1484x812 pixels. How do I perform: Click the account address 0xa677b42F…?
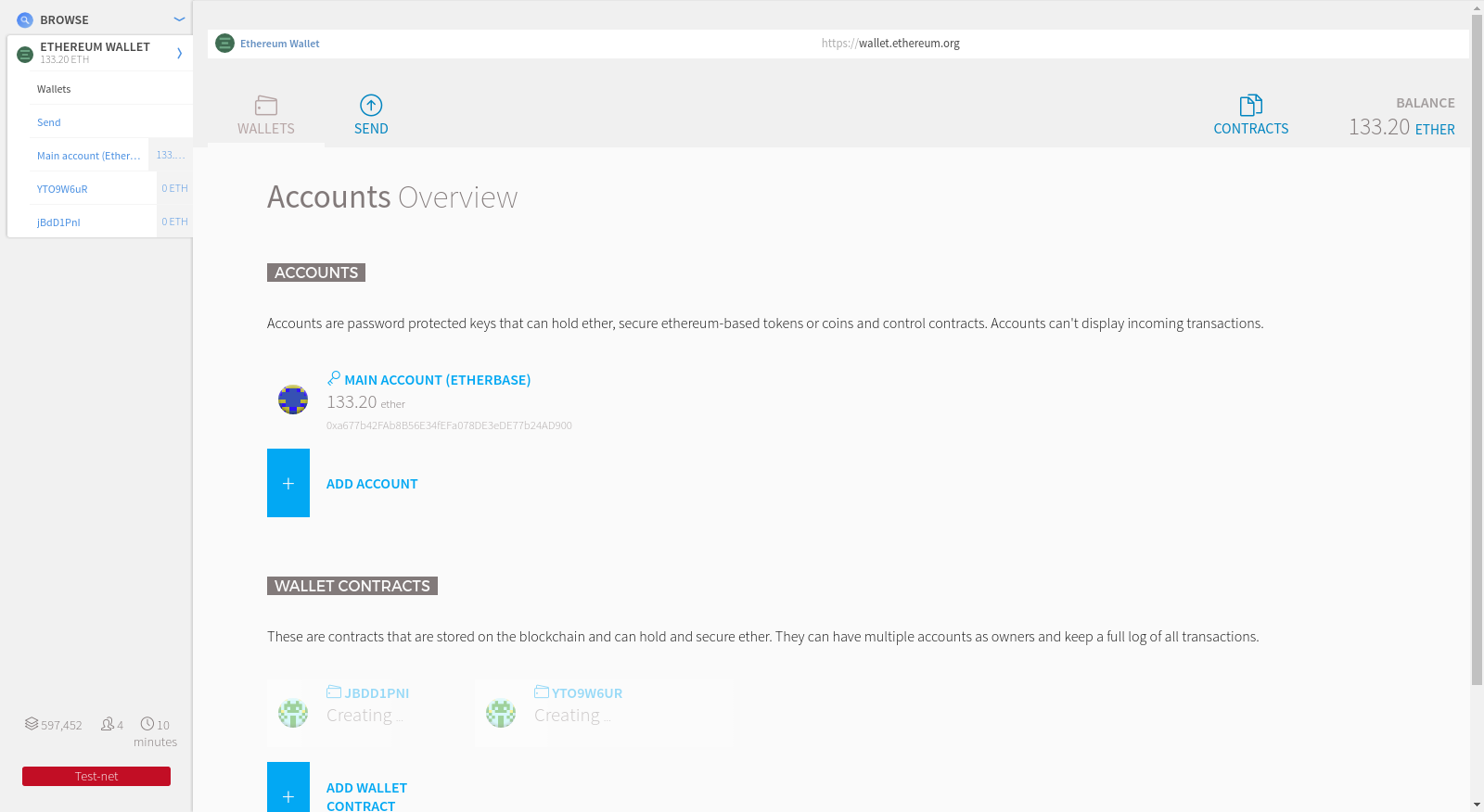(449, 425)
